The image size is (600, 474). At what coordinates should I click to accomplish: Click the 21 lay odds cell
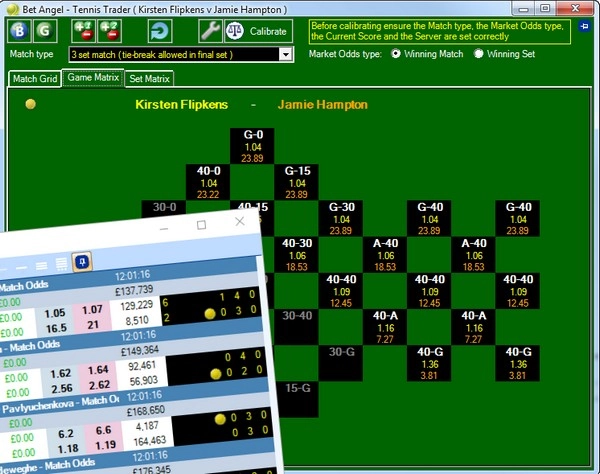click(x=93, y=325)
